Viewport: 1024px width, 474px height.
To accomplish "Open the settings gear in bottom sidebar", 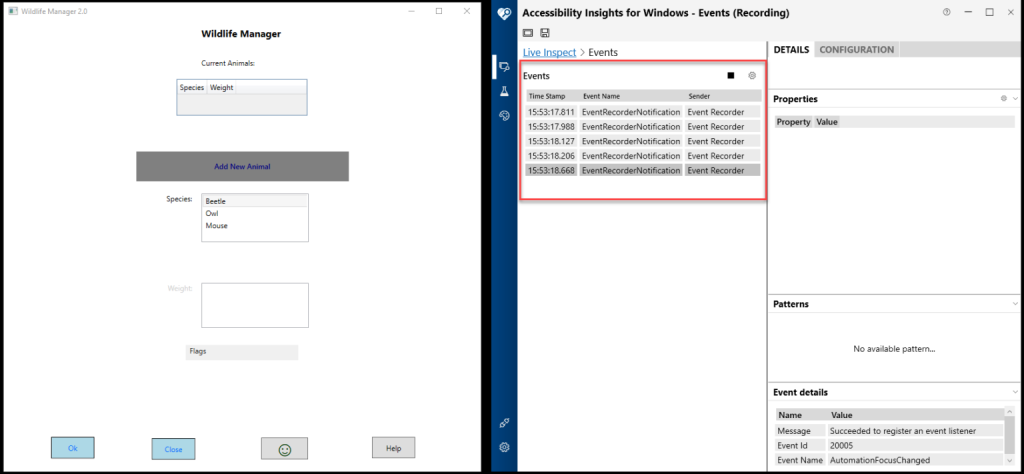I will [505, 447].
